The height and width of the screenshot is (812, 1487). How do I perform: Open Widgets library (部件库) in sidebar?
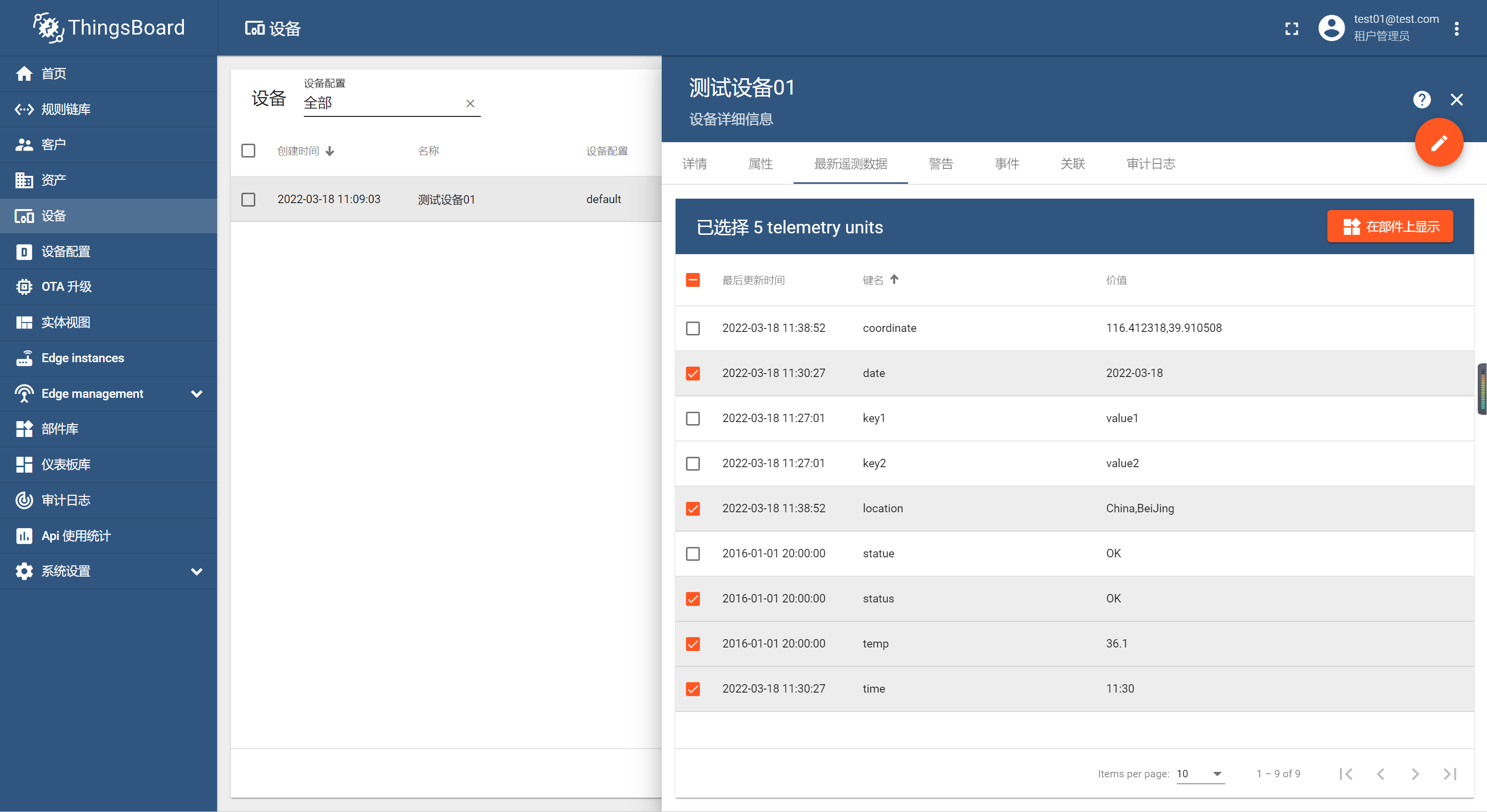pyautogui.click(x=59, y=429)
